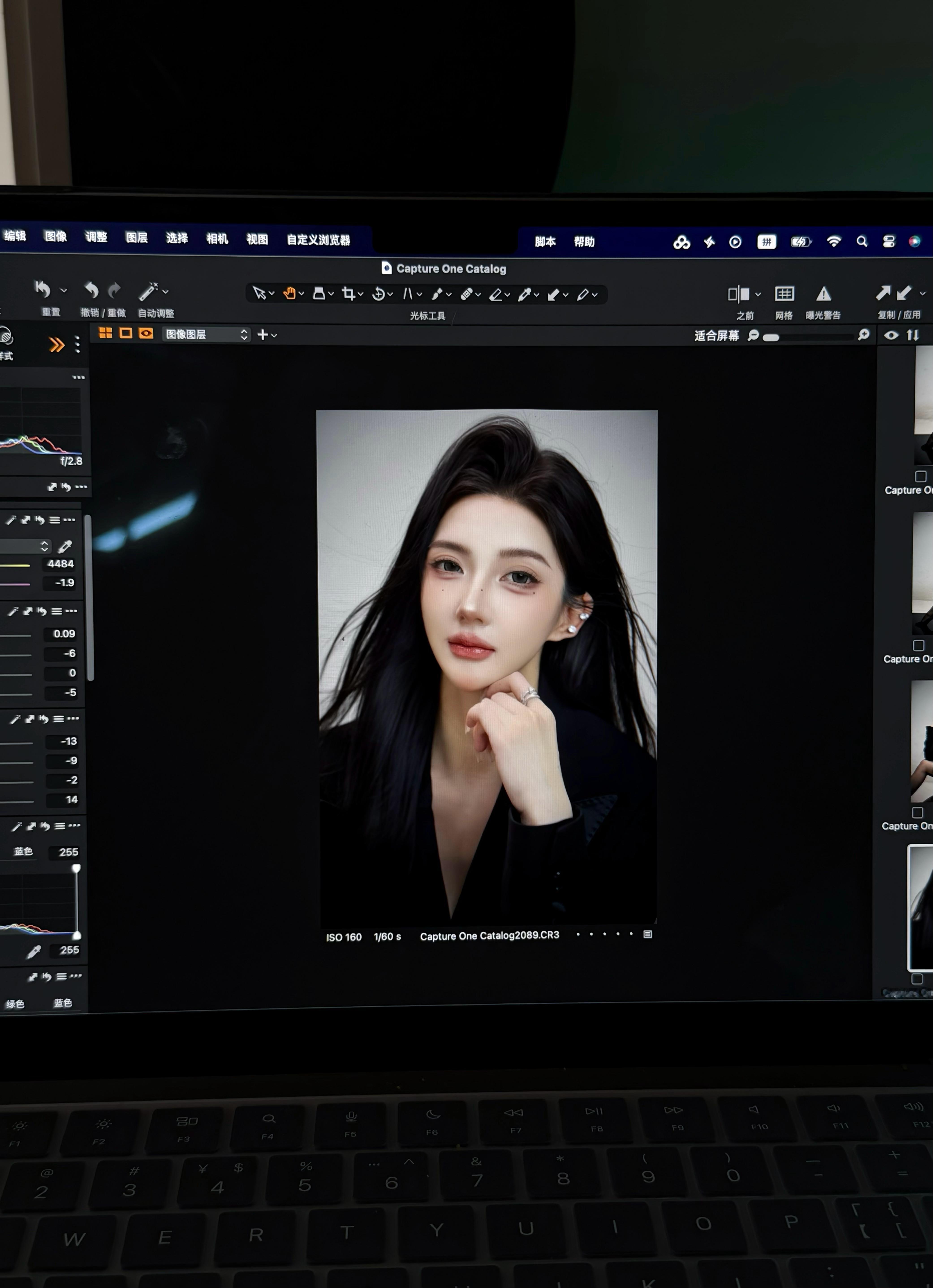The image size is (933, 1288).
Task: Toggle orange multi-view grid button
Action: [106, 333]
